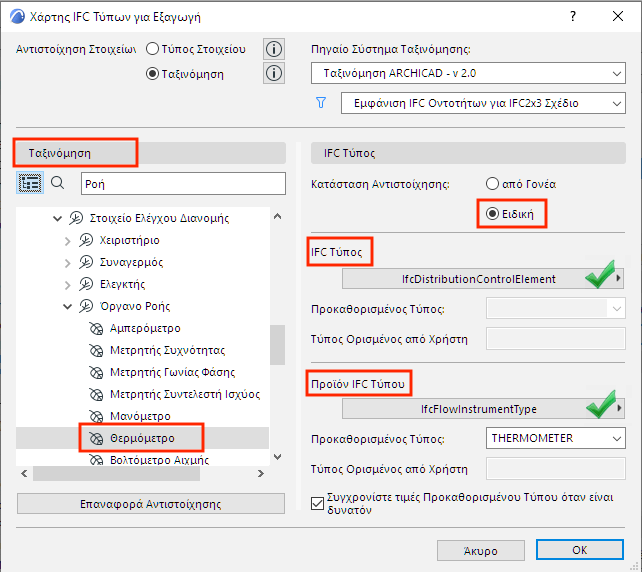Click tree vertical scrollbar up arrow
The height and width of the screenshot is (572, 642).
pos(278,216)
